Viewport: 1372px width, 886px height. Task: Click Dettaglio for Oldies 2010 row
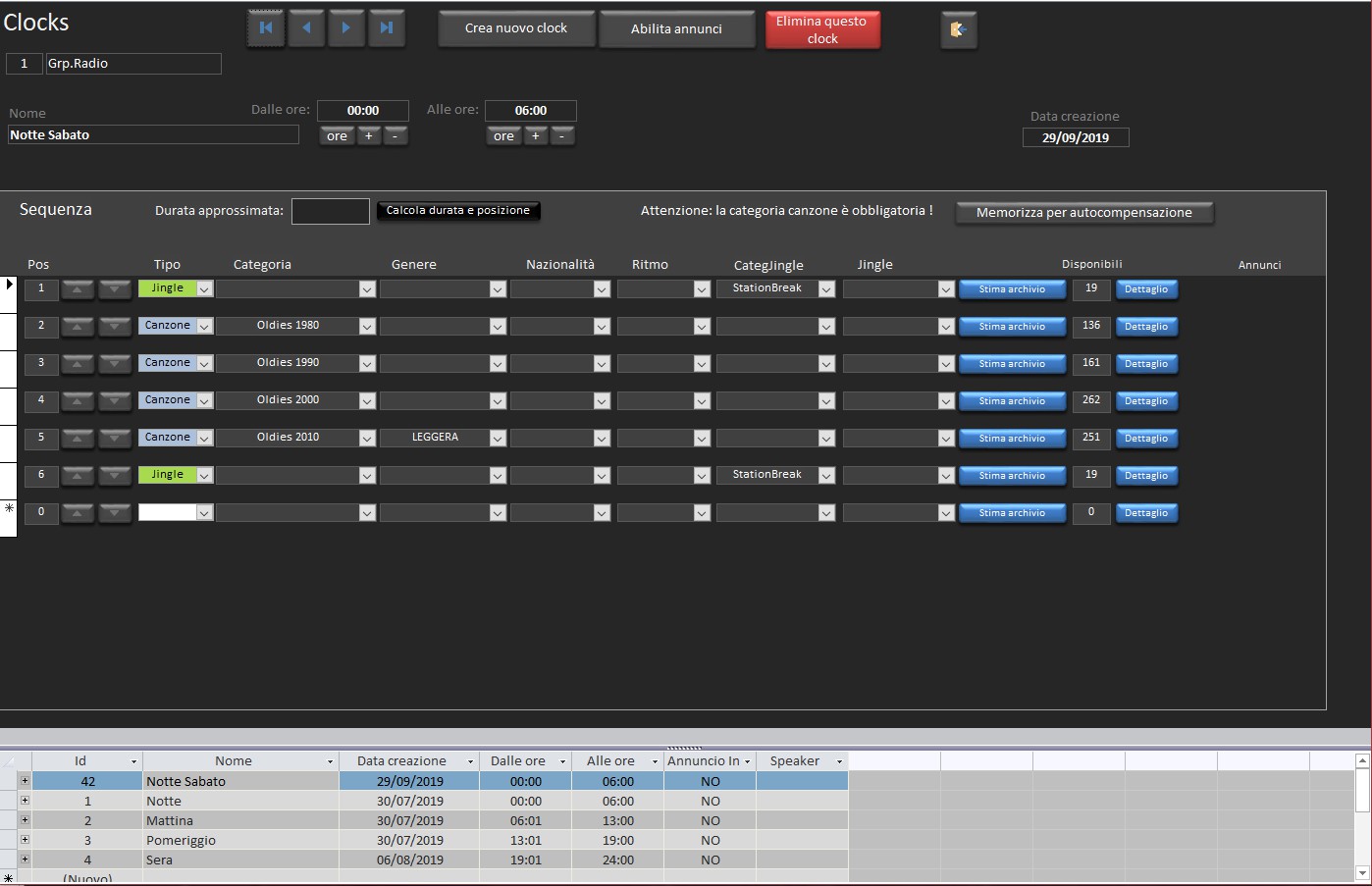point(1146,439)
